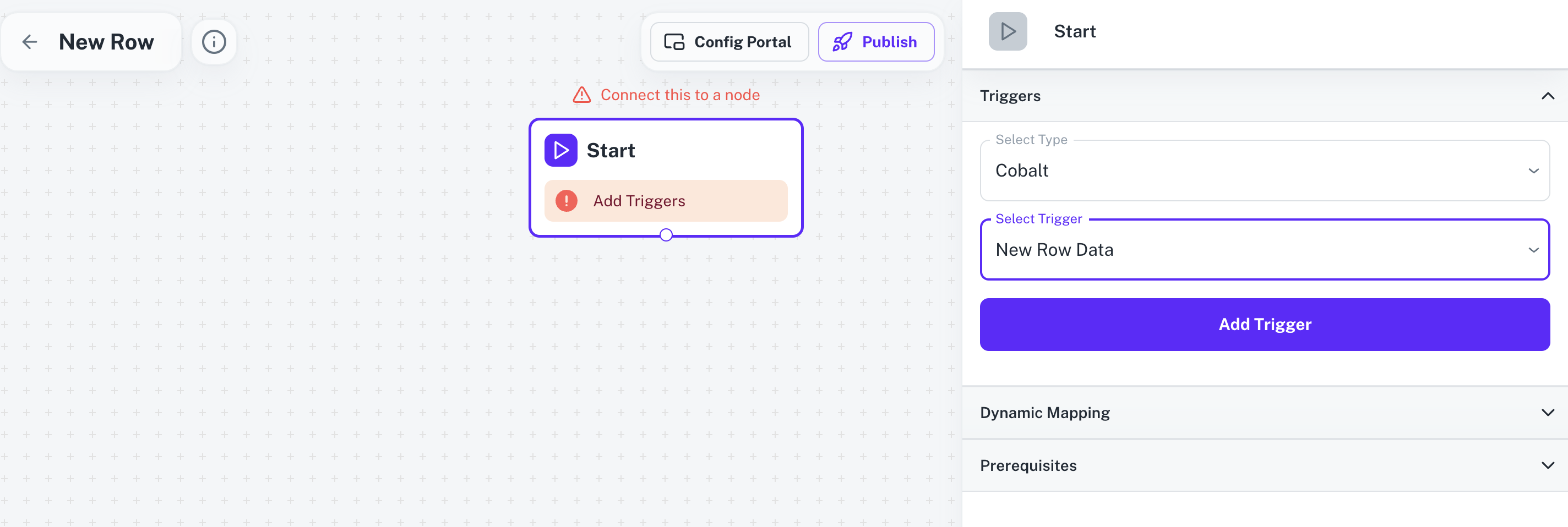Screen dimensions: 1568x527
Task: Expand the Dynamic Mapping section
Action: [1548, 412]
